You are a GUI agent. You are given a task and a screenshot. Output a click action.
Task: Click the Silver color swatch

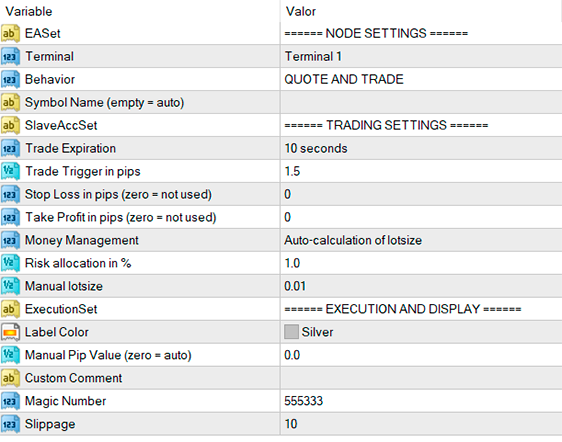[x=291, y=332]
